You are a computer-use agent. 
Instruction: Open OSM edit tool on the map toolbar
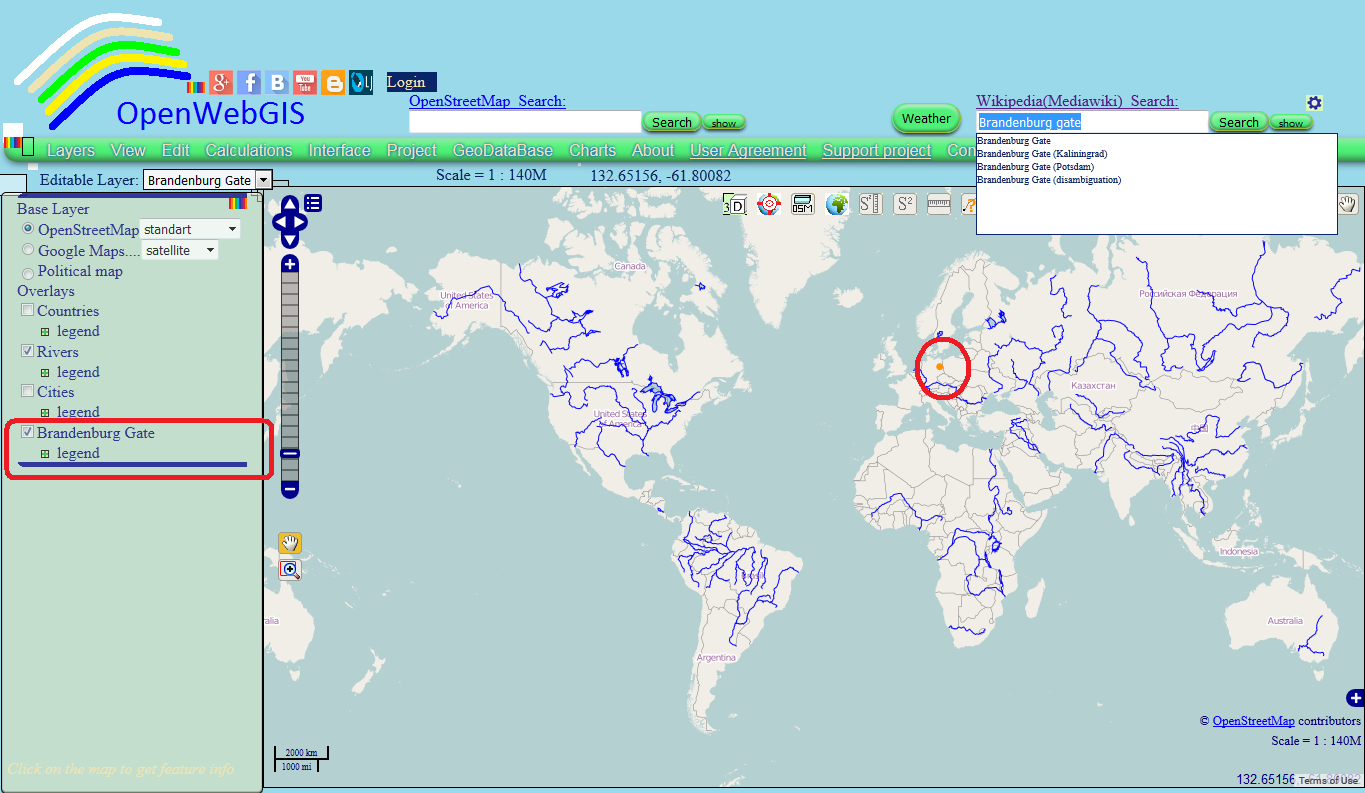(x=802, y=204)
